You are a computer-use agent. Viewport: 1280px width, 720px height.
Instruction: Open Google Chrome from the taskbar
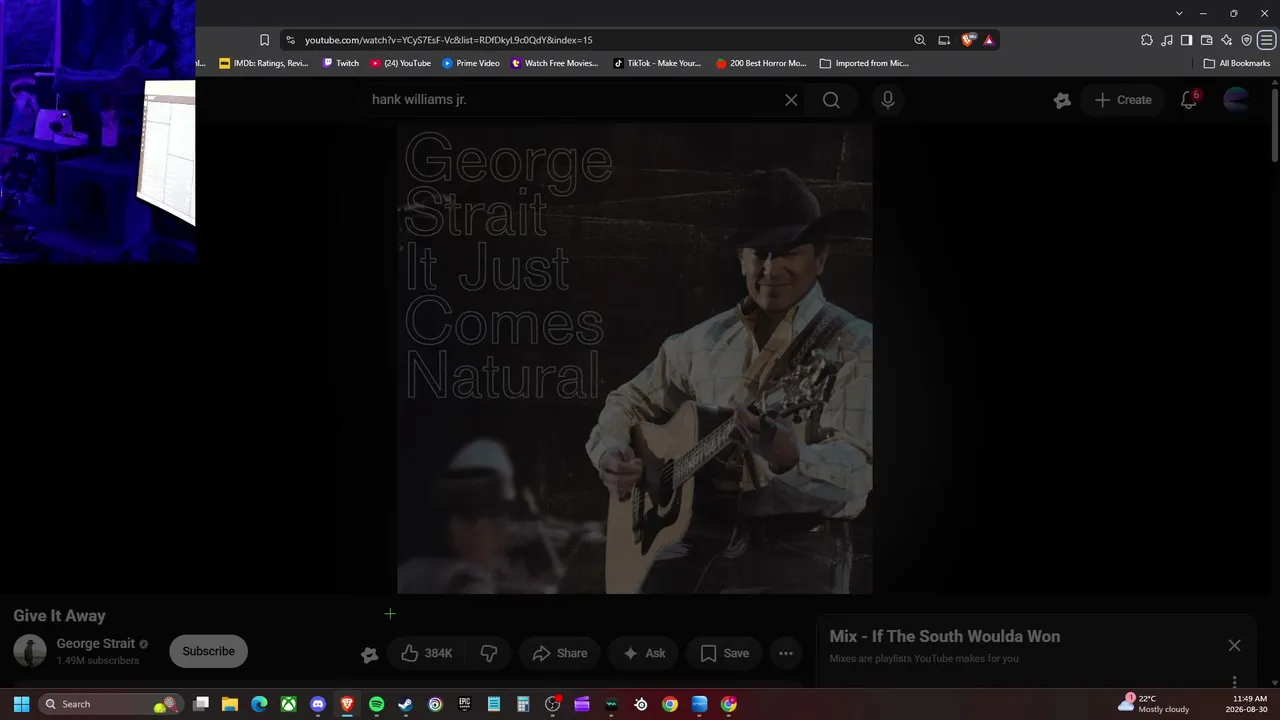point(670,704)
